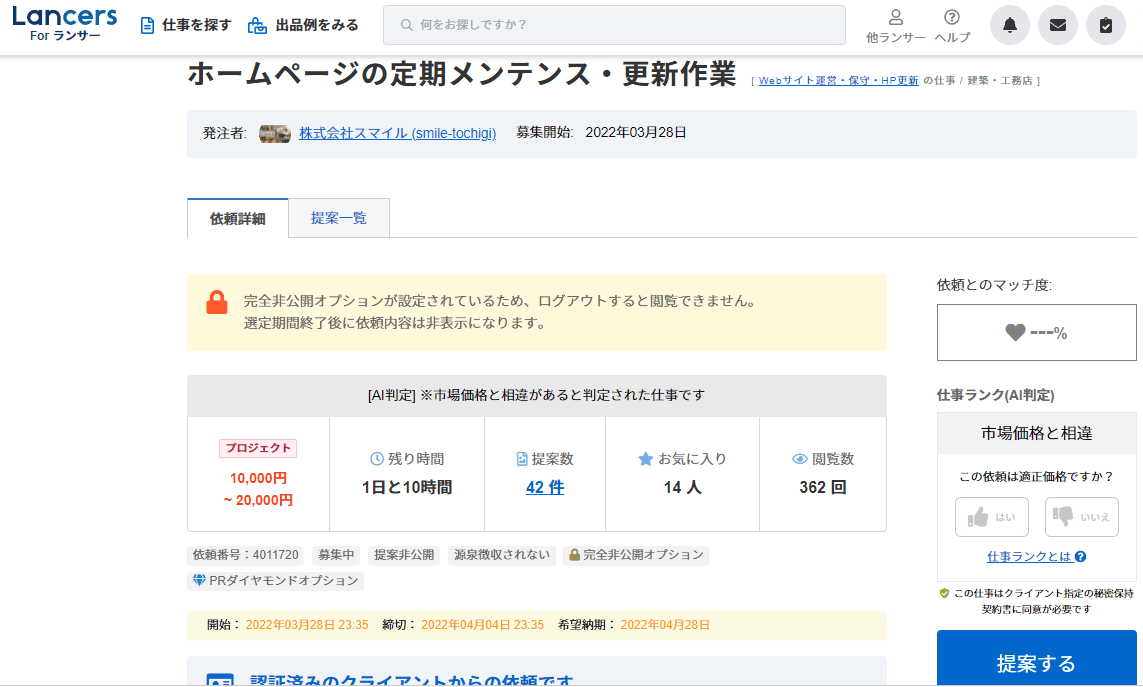Screen dimensions: 1143x687
Task: Click the budget 10,000円 ~ 20,000円
Action: pyautogui.click(x=258, y=489)
